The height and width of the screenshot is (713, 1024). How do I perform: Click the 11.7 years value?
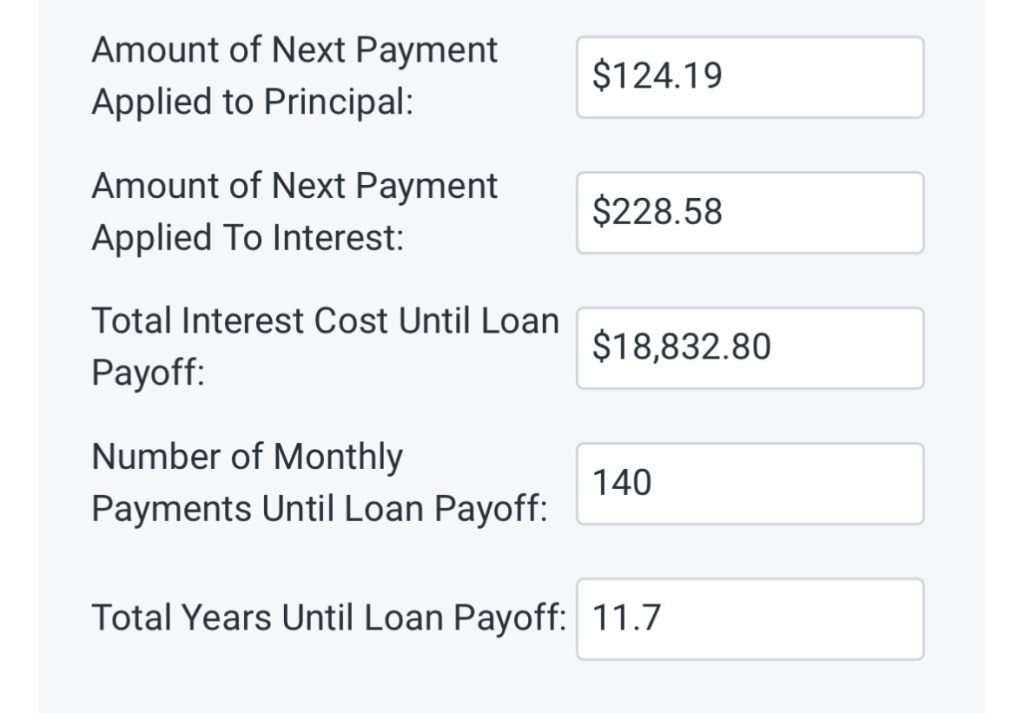pyautogui.click(x=626, y=618)
